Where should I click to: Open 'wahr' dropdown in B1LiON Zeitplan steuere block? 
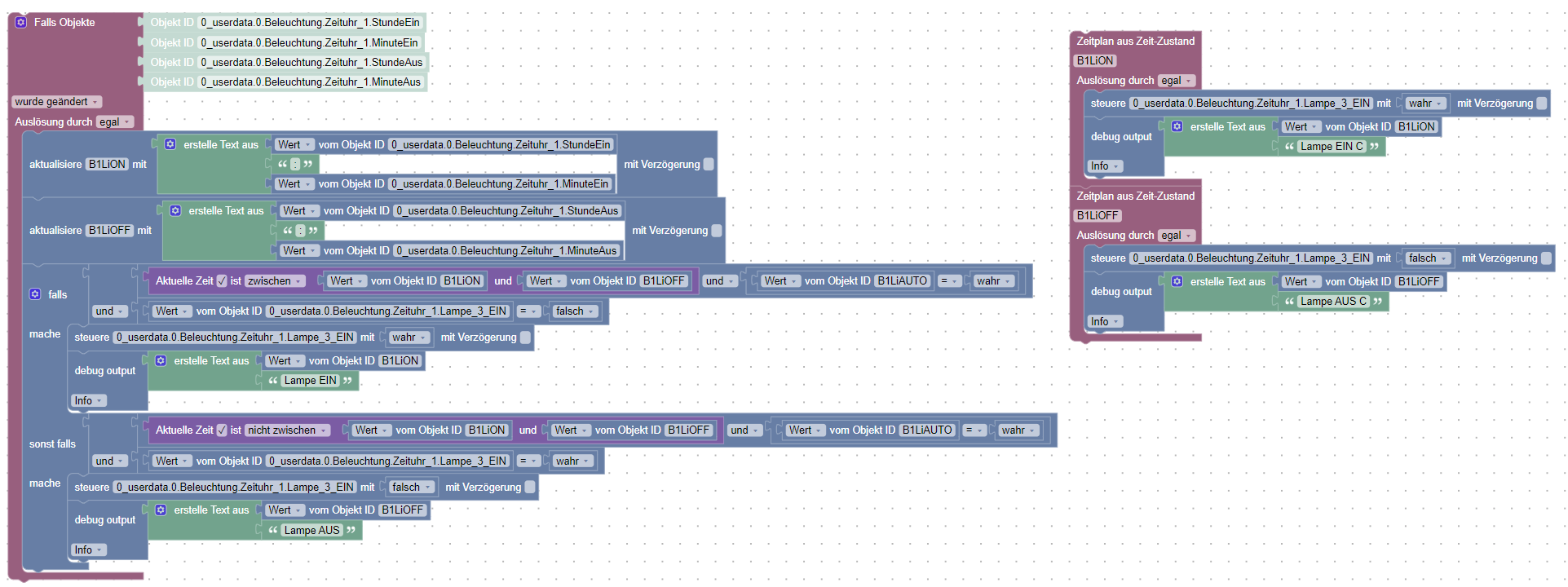1425,103
